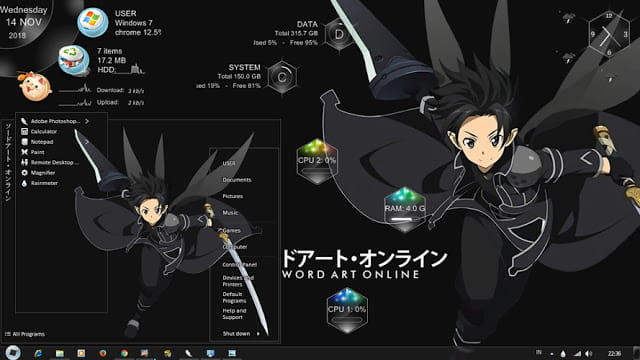The image size is (640, 360).
Task: Click the hexagon analog clock widget
Action: pos(609,34)
